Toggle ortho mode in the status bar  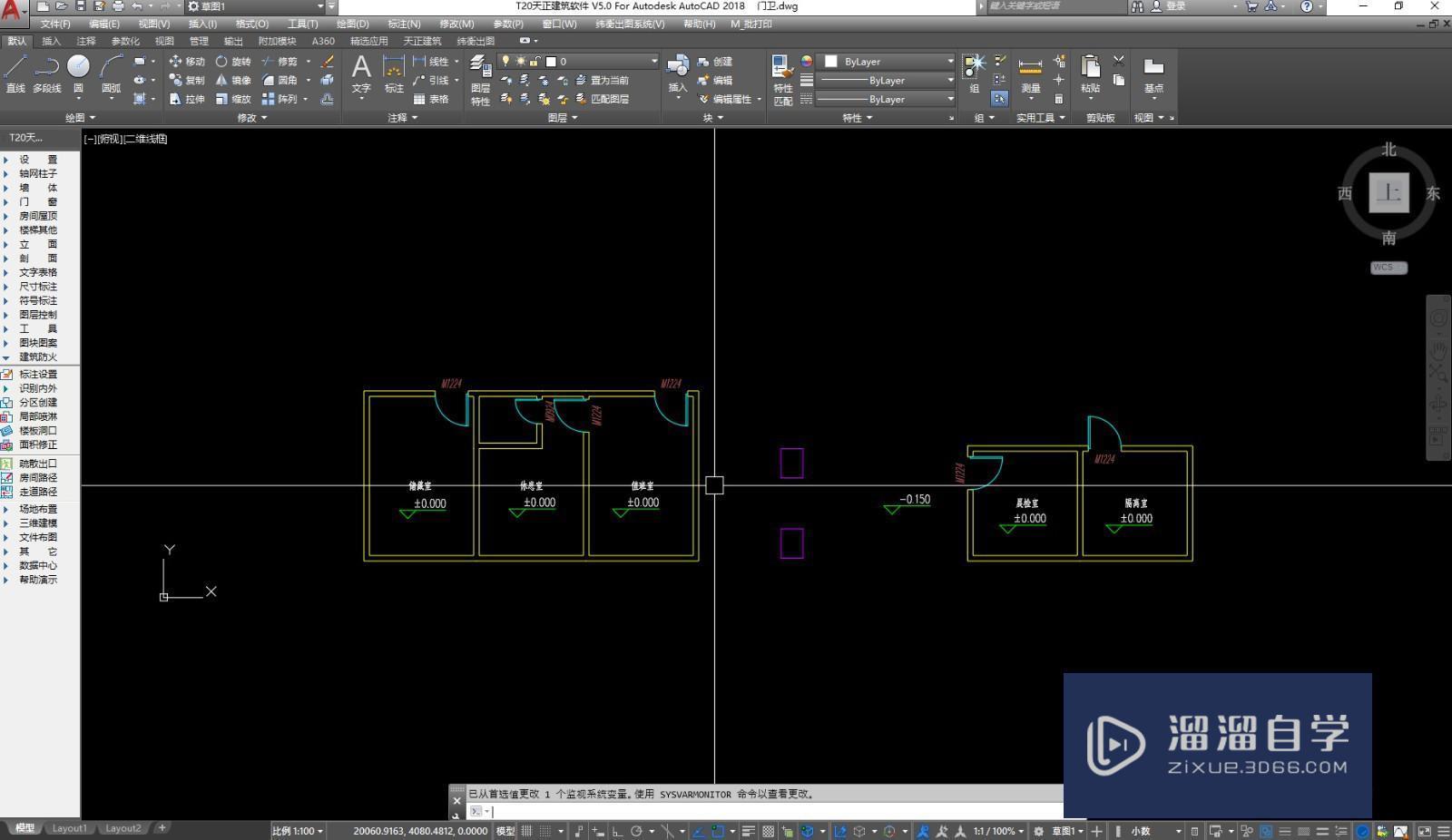tap(617, 831)
